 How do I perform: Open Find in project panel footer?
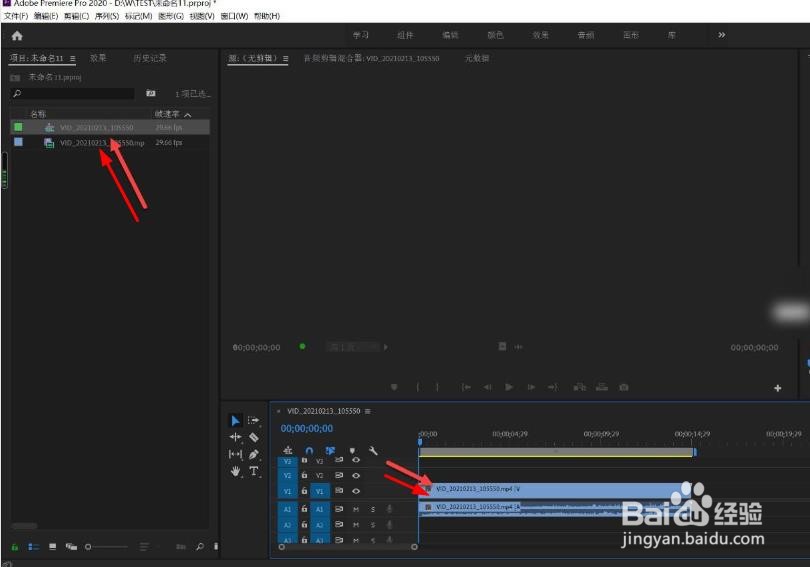200,546
